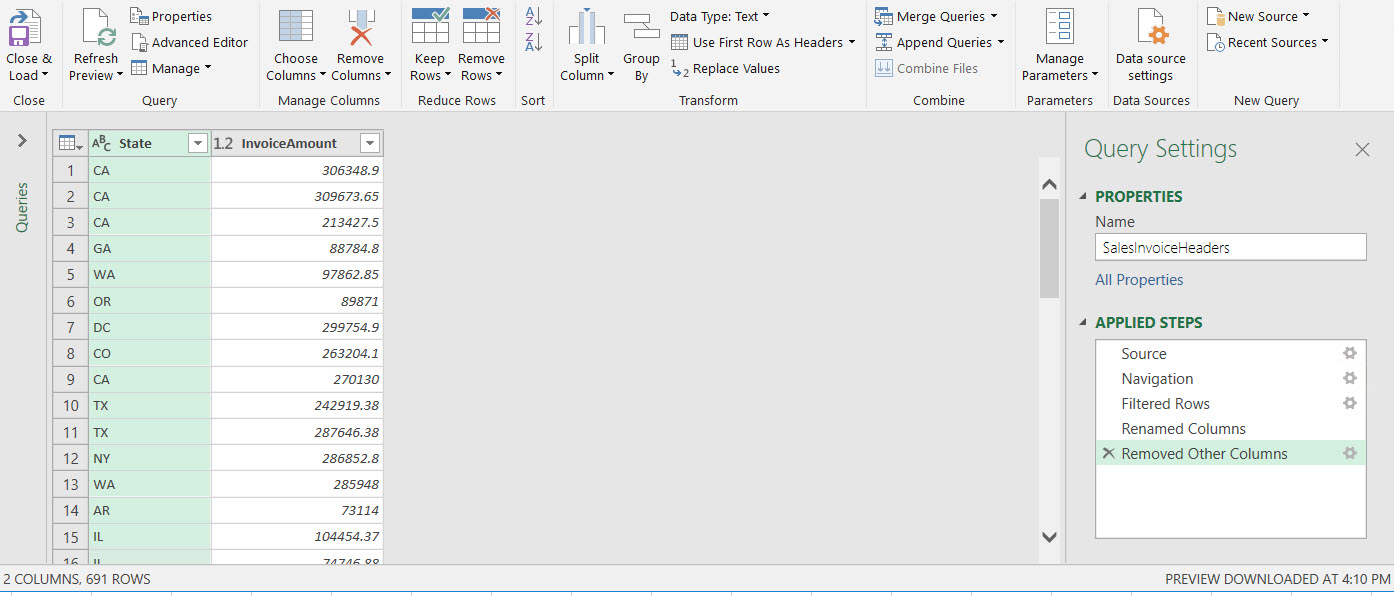Sort ascending with the A-Z icon
This screenshot has height=596, width=1394.
(x=533, y=16)
